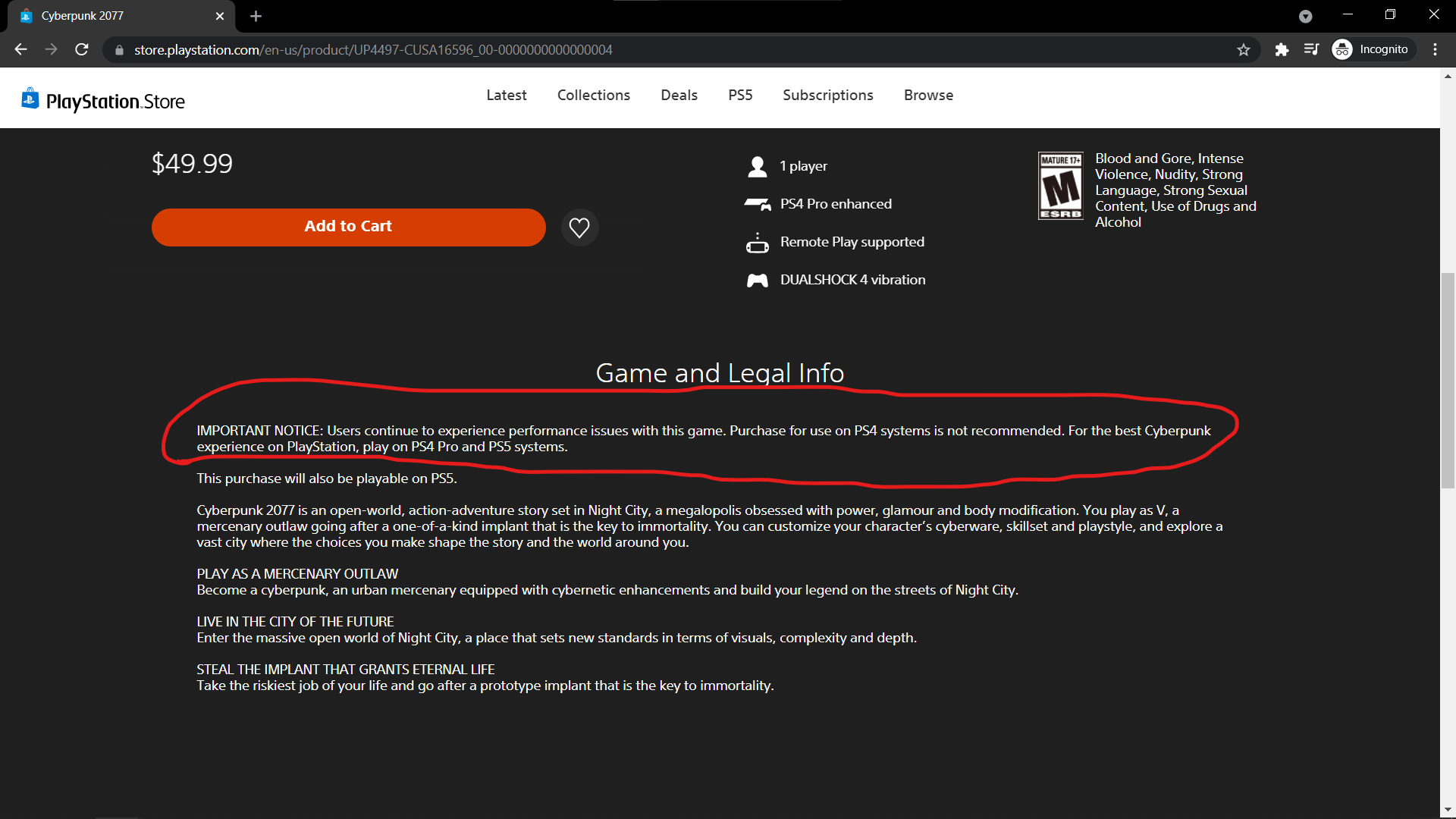Click the page vertical scrollbar thumb
Image resolution: width=1456 pixels, height=819 pixels.
(1448, 381)
